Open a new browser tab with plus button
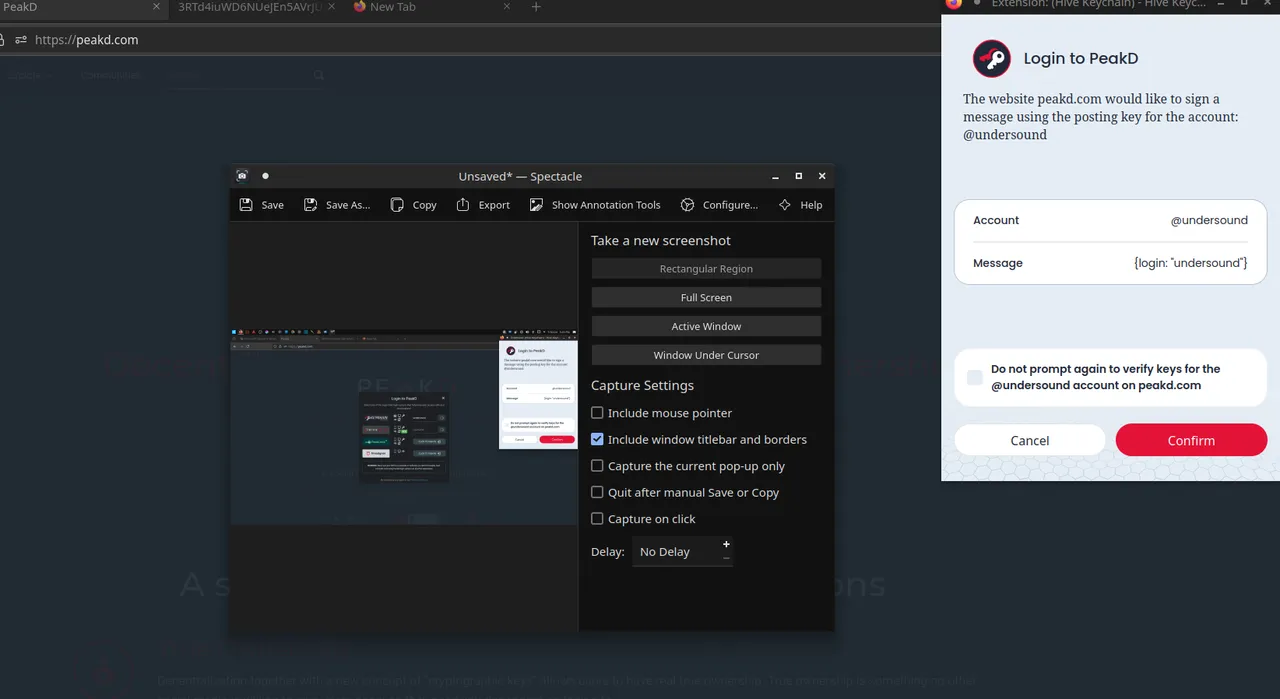This screenshot has height=699, width=1280. click(x=536, y=7)
